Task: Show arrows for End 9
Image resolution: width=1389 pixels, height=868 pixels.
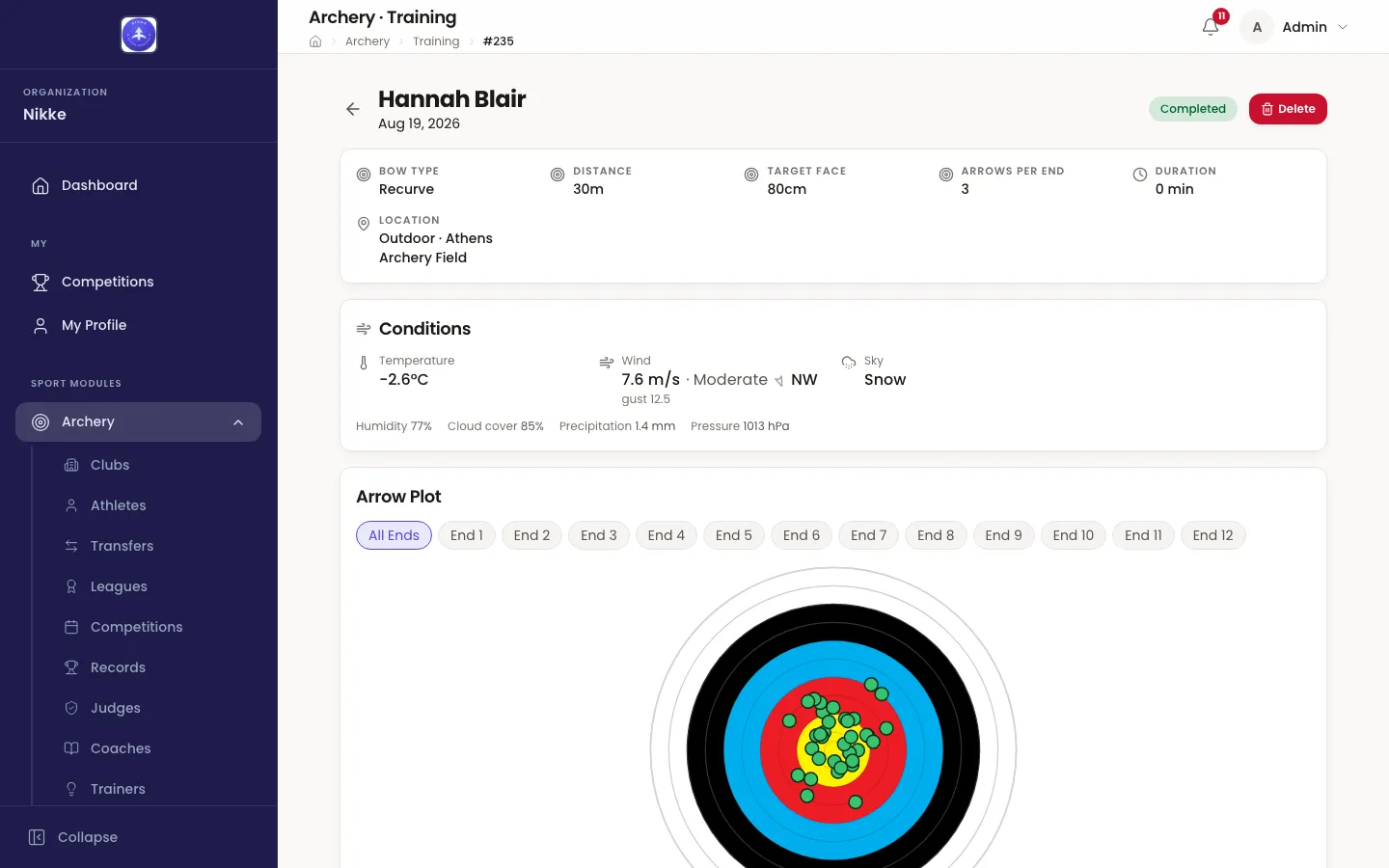Action: (x=1004, y=535)
